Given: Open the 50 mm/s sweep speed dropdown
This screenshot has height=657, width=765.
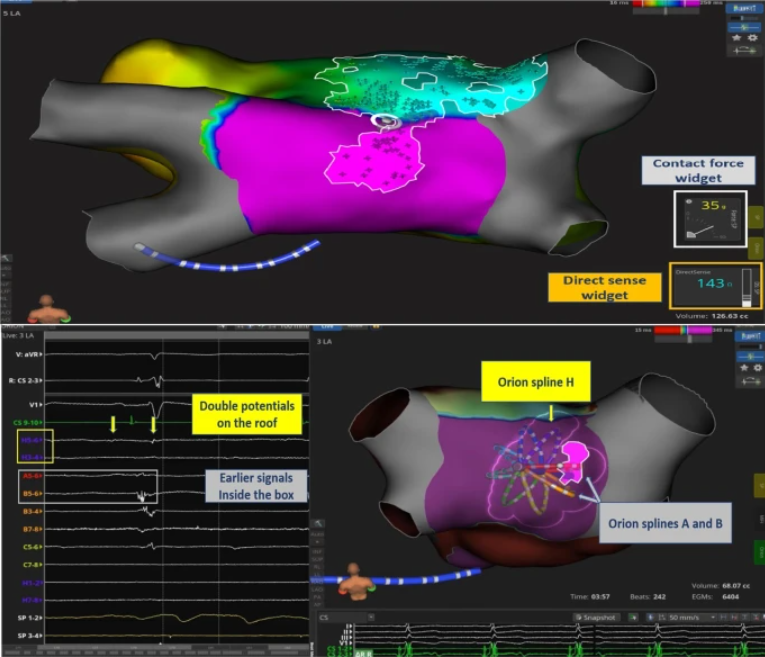Looking at the screenshot, I should coord(692,617).
